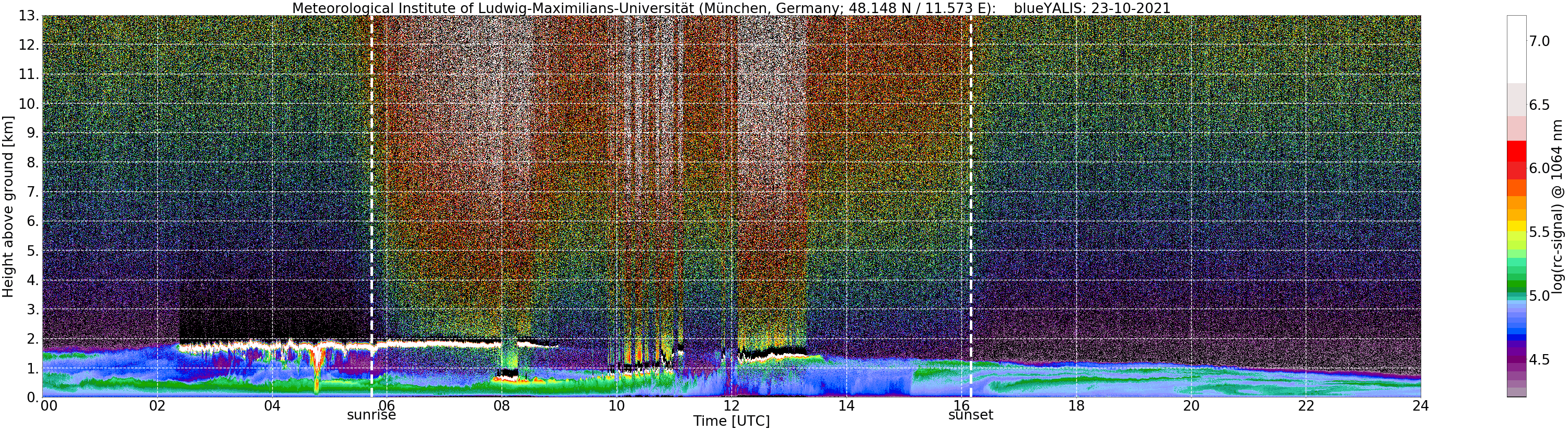Click the height axis tick label 4.
Screen dimensions: 1568x431
coord(33,280)
